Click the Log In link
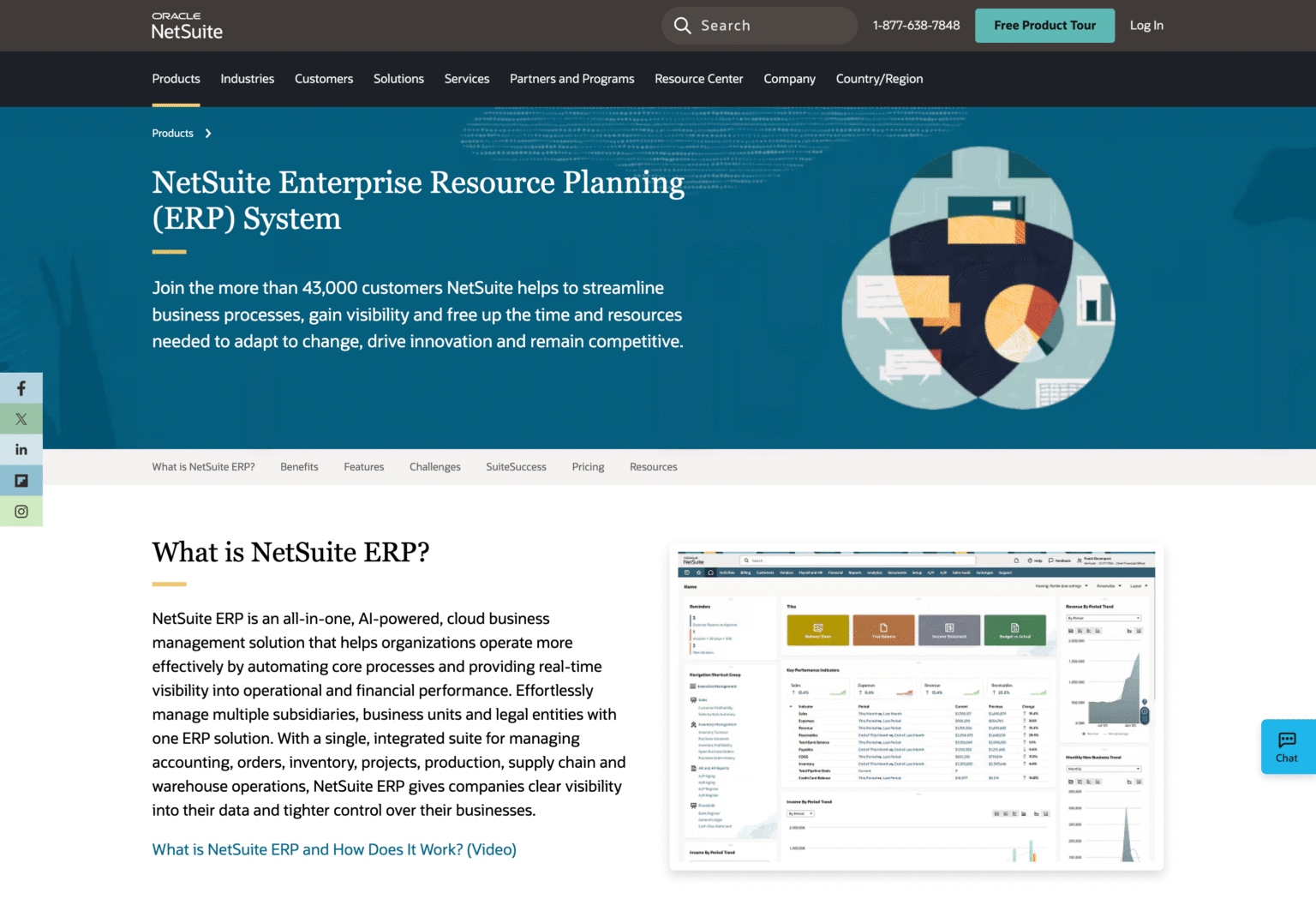1316x899 pixels. coord(1146,26)
